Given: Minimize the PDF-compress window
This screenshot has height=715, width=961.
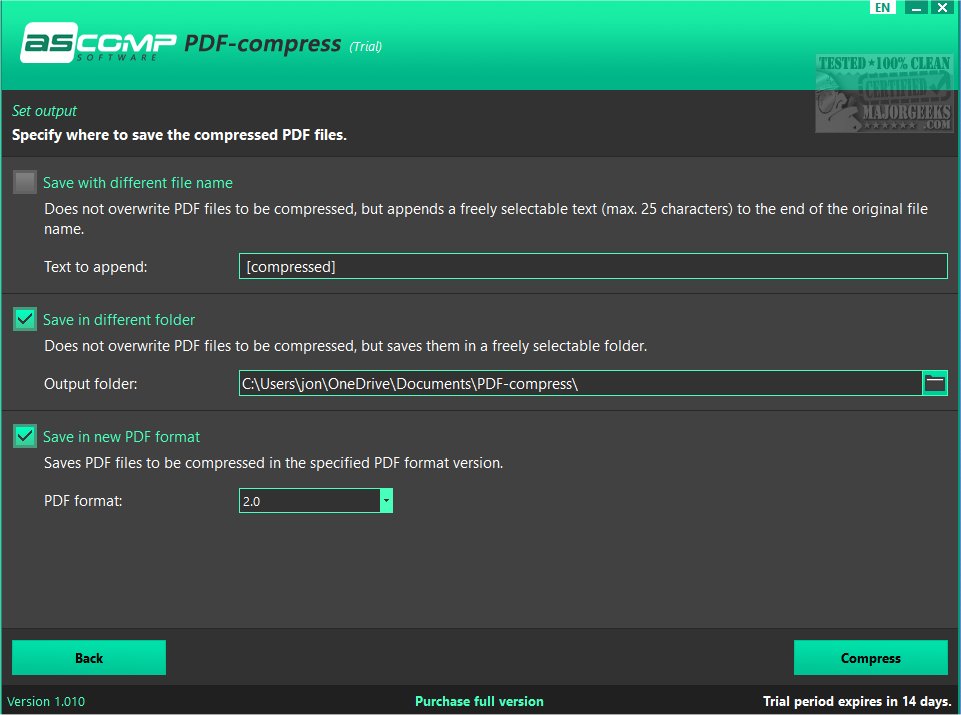Looking at the screenshot, I should point(916,7).
